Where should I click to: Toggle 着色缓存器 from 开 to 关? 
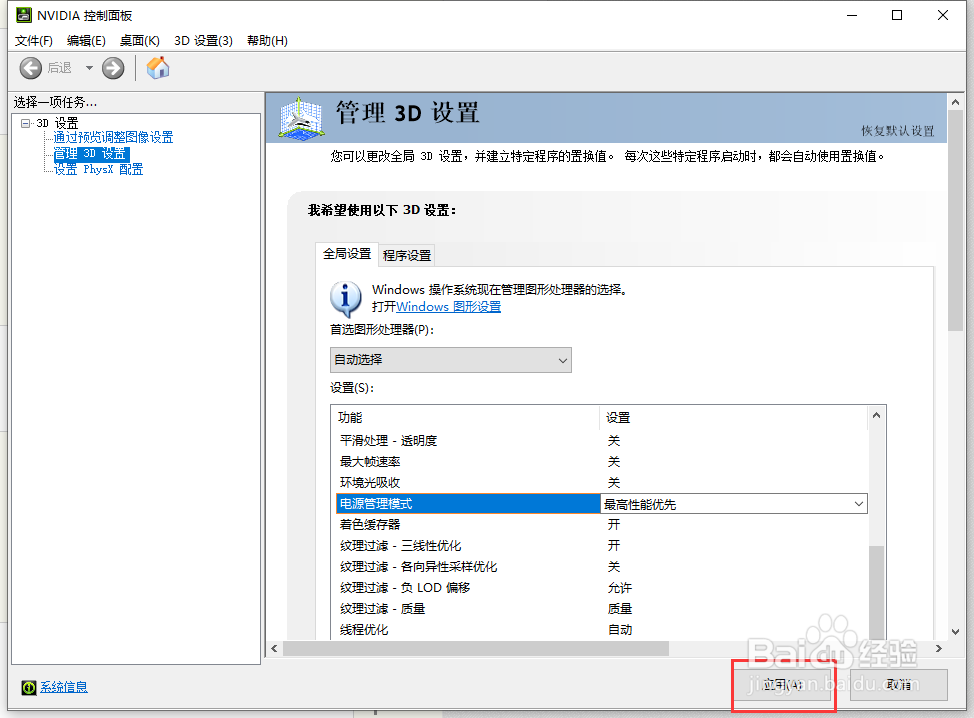pos(614,524)
